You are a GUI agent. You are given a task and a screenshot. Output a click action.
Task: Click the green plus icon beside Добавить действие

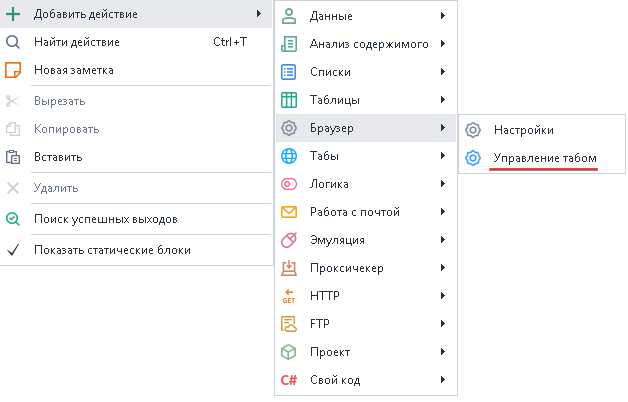click(x=13, y=14)
